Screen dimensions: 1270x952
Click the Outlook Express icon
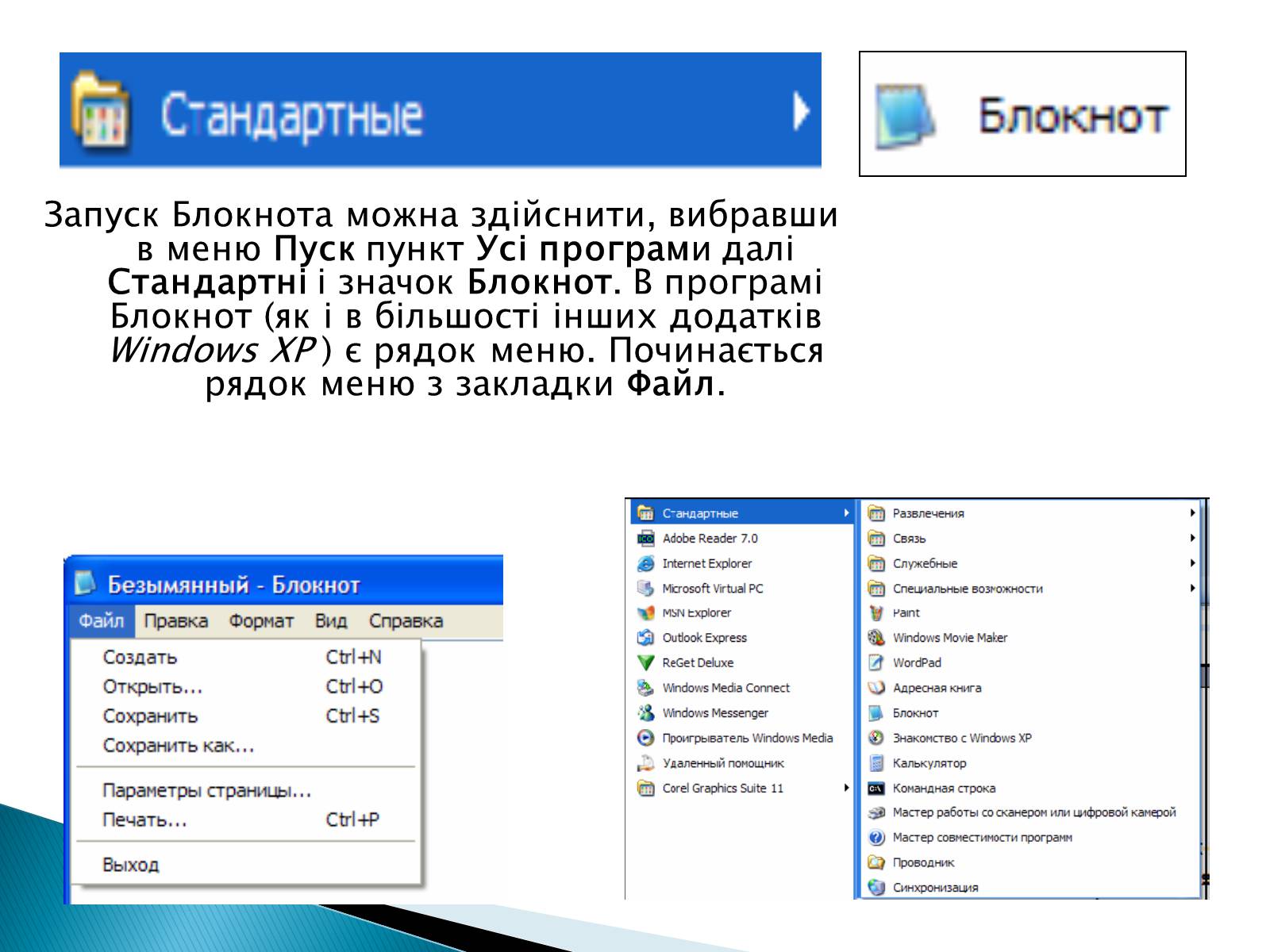point(645,638)
